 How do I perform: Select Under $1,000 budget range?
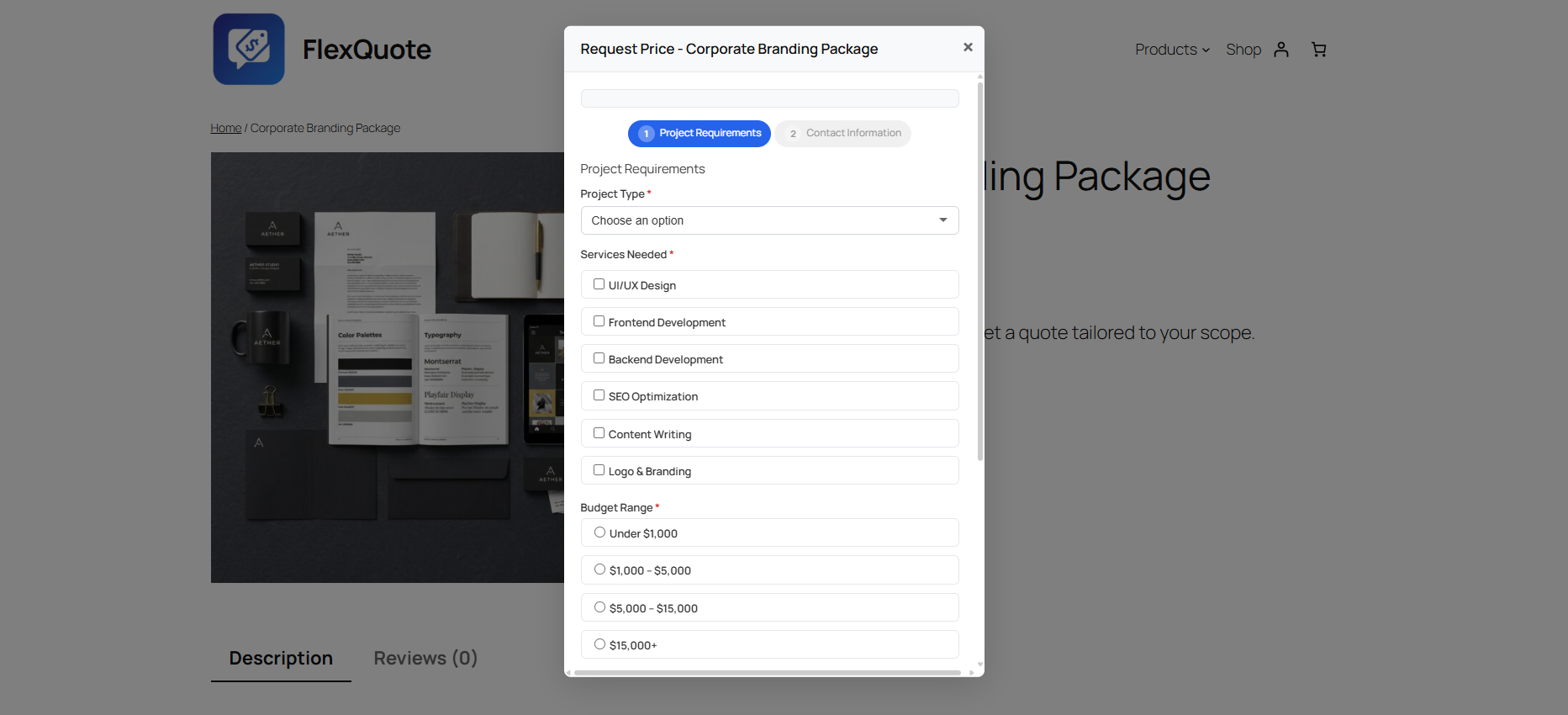point(600,532)
